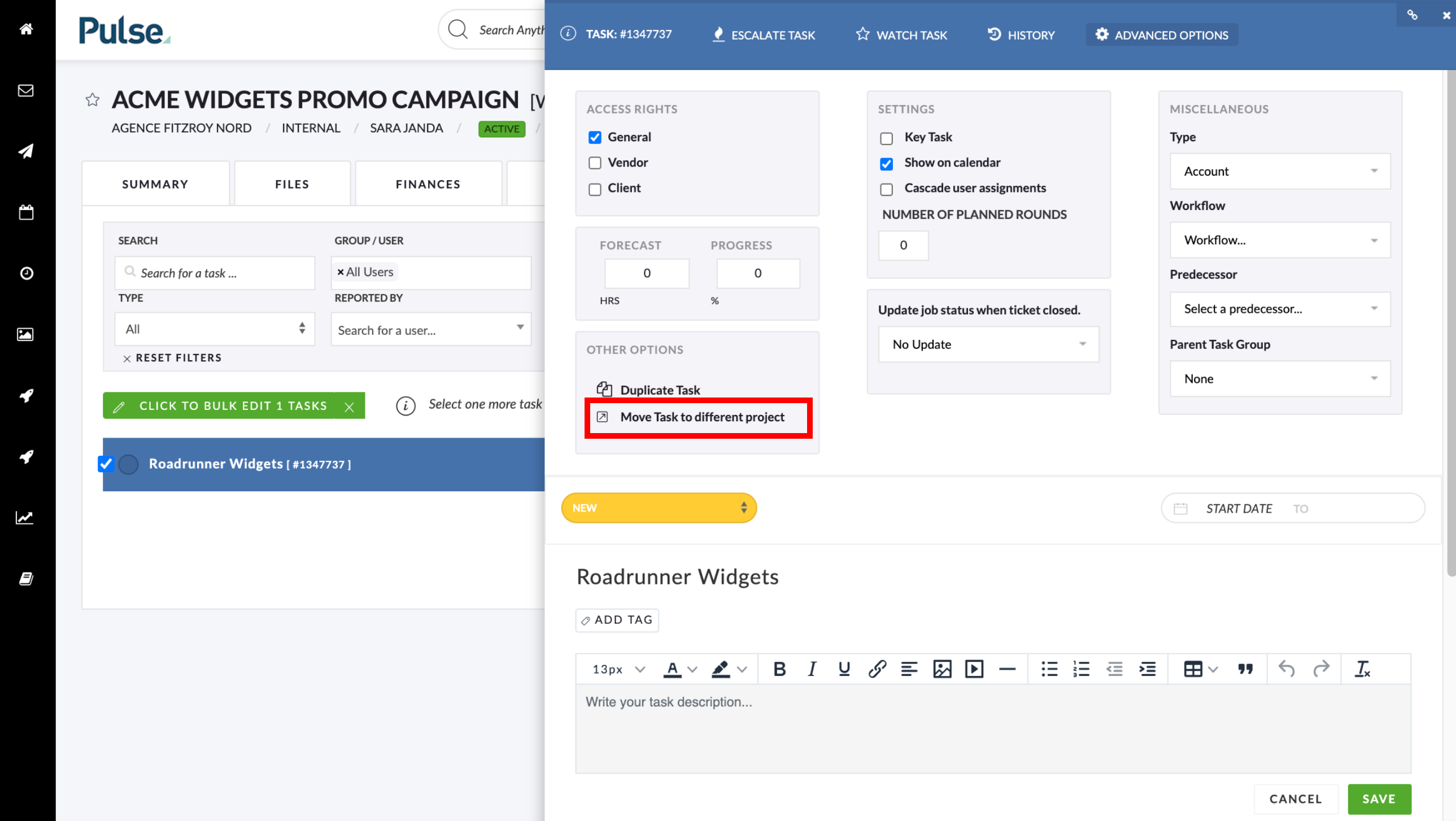Enable the Client access rights checkbox
Screen dimensions: 1456x821
coord(595,189)
